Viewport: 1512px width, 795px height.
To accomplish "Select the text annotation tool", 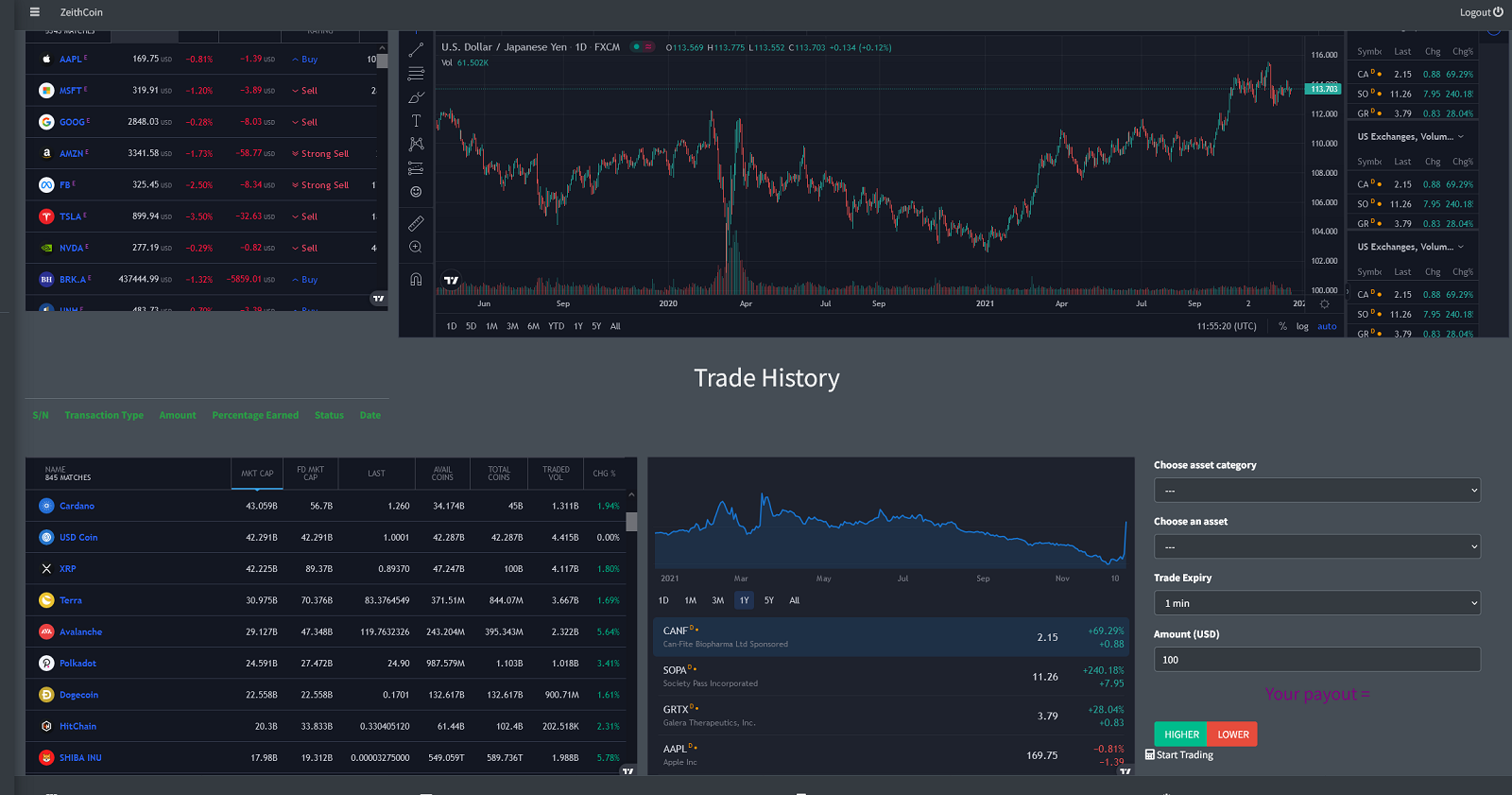I will point(416,121).
